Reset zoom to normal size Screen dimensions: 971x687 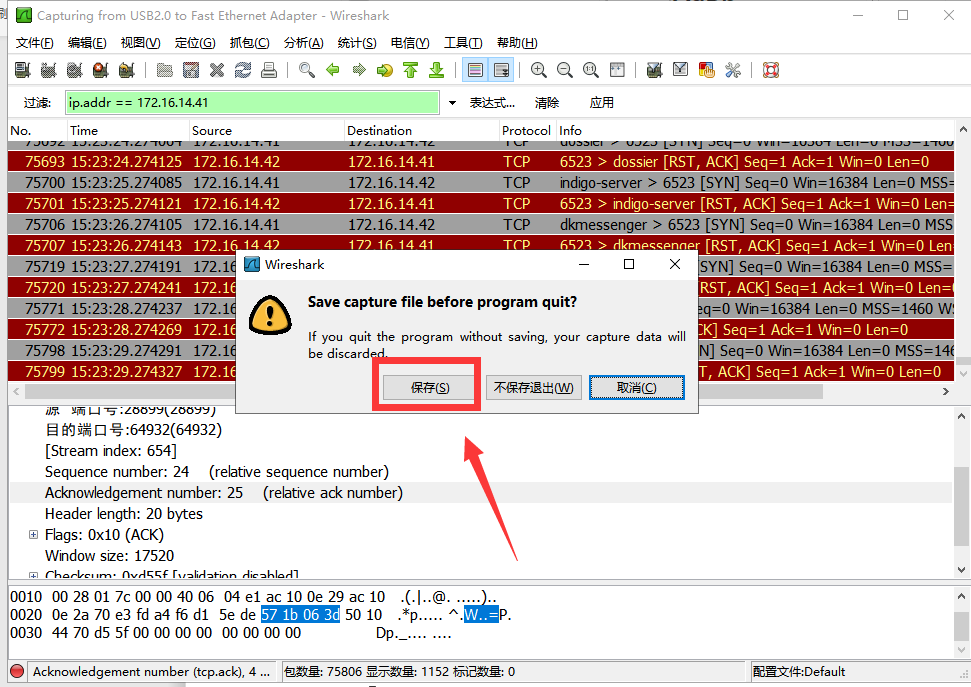coord(591,70)
